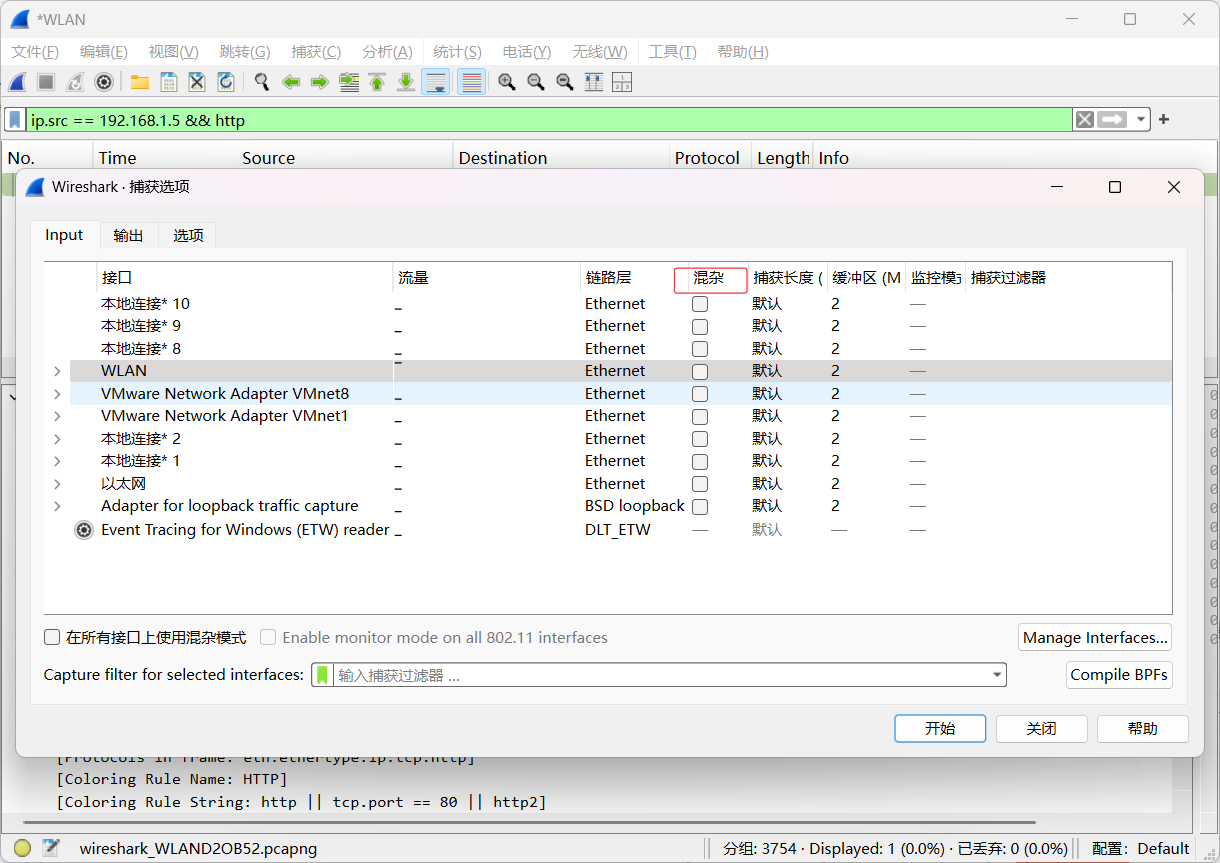Zoom in the main window text
Screen dimensions: 1220x863
(507, 82)
